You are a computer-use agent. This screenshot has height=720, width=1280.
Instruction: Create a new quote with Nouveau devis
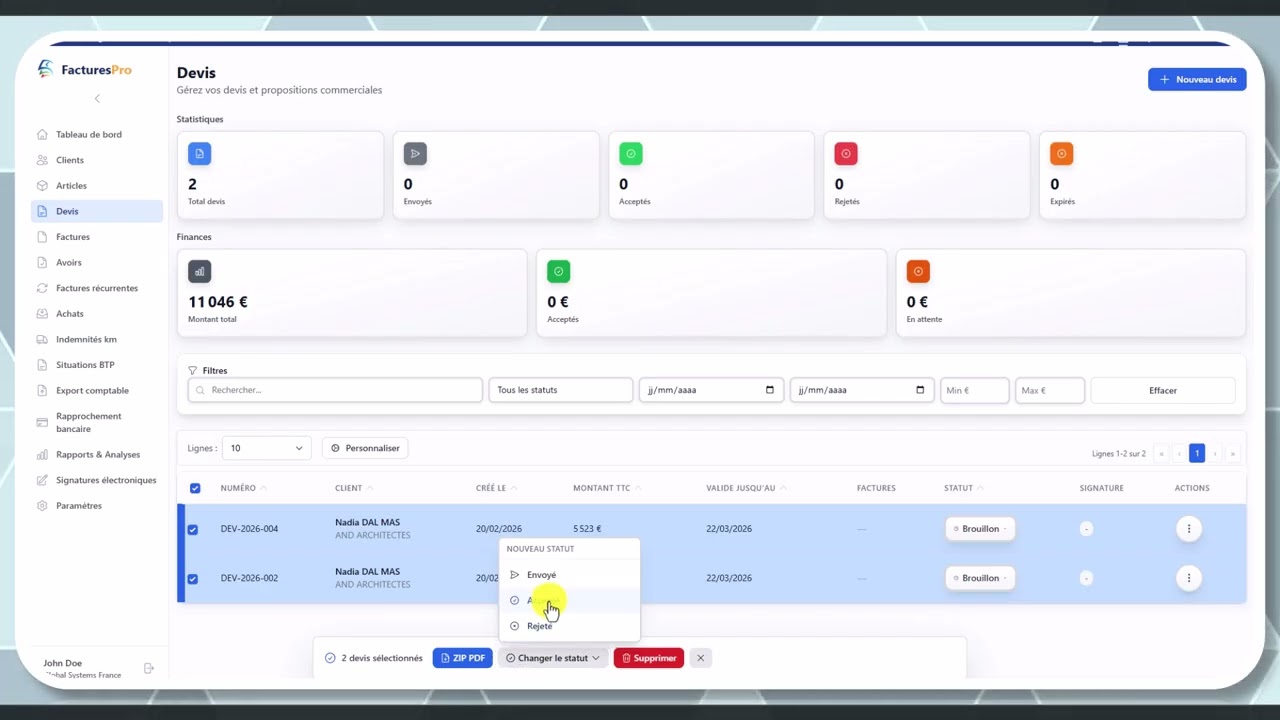[1197, 79]
